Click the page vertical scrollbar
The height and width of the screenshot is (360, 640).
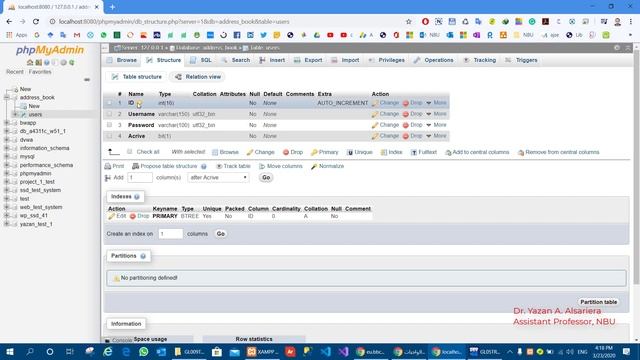636,167
